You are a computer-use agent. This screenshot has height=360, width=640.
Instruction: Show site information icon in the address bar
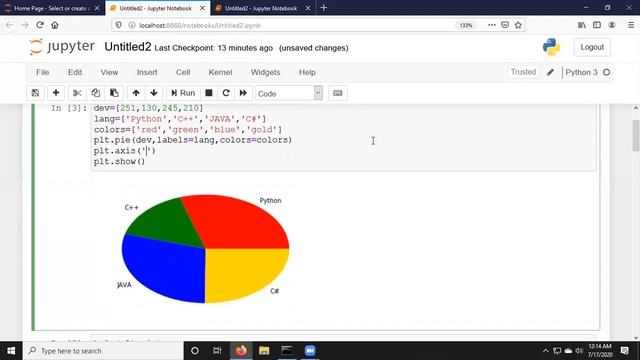[x=132, y=25]
